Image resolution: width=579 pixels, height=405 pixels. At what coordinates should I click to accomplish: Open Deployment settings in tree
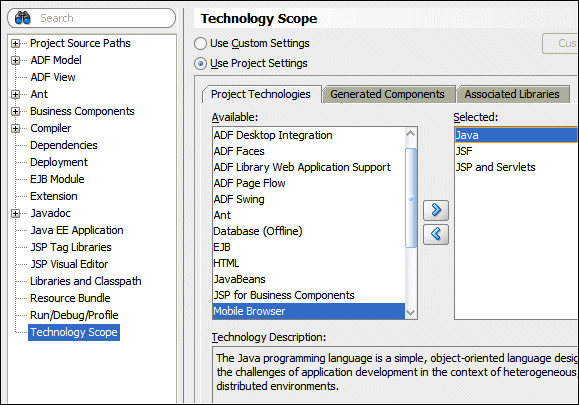[59, 162]
